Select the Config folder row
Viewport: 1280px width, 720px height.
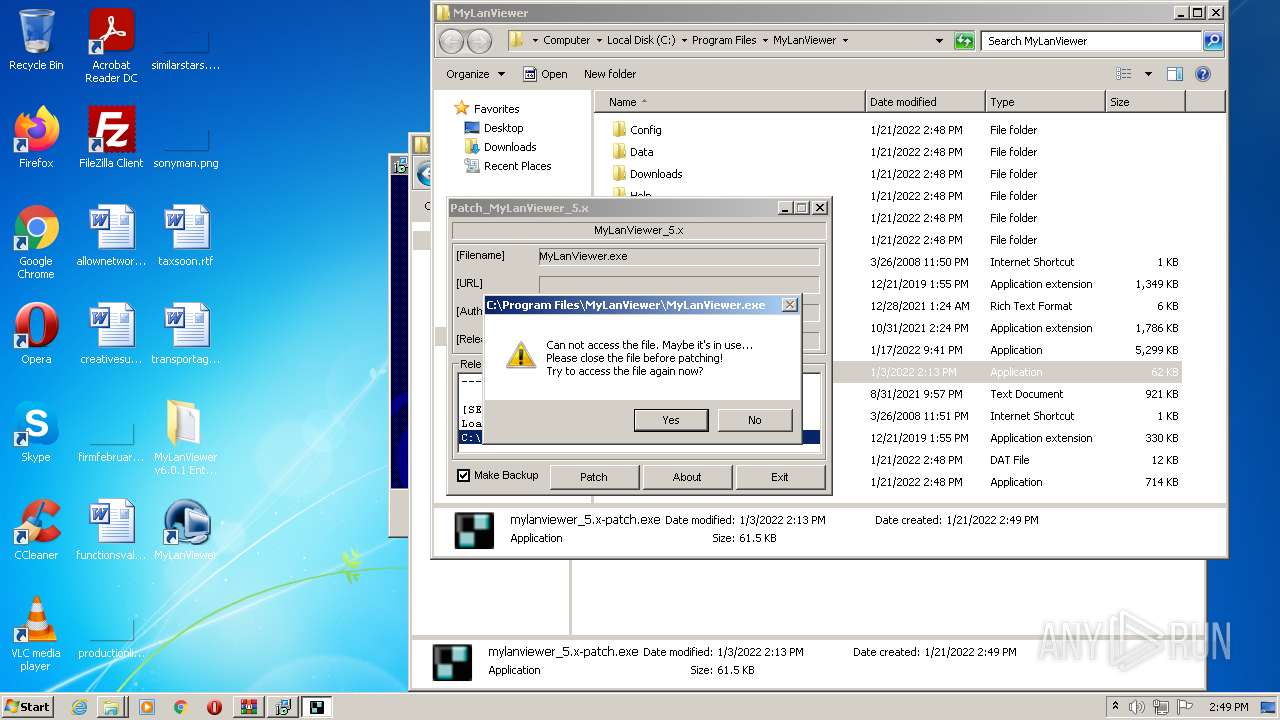coord(895,130)
